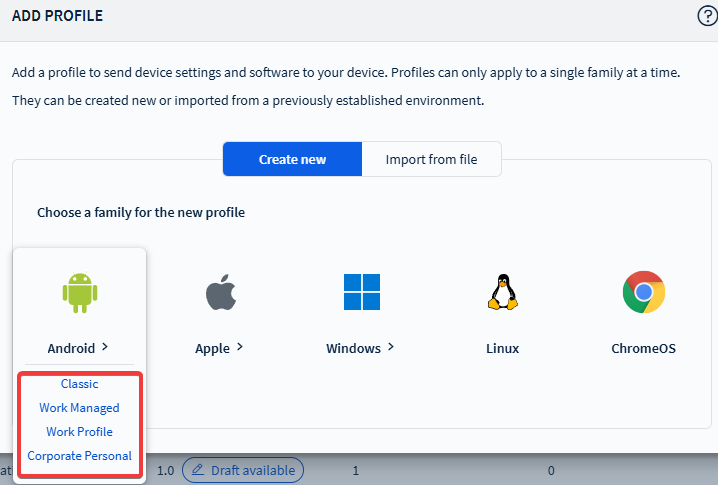Click the pencil icon in Draft available
Screen dimensions: 718x485
(198, 469)
